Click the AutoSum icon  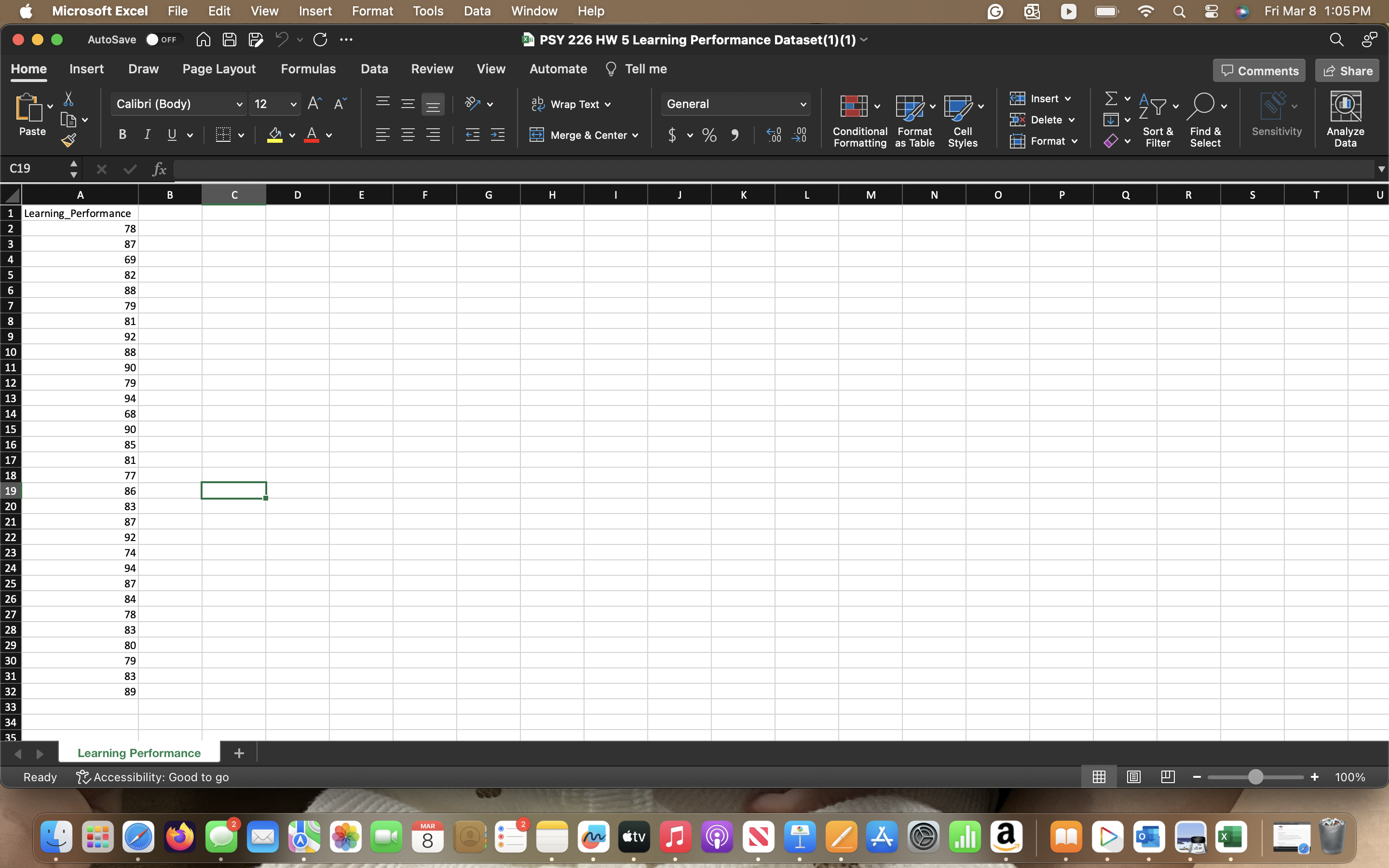[x=1112, y=98]
